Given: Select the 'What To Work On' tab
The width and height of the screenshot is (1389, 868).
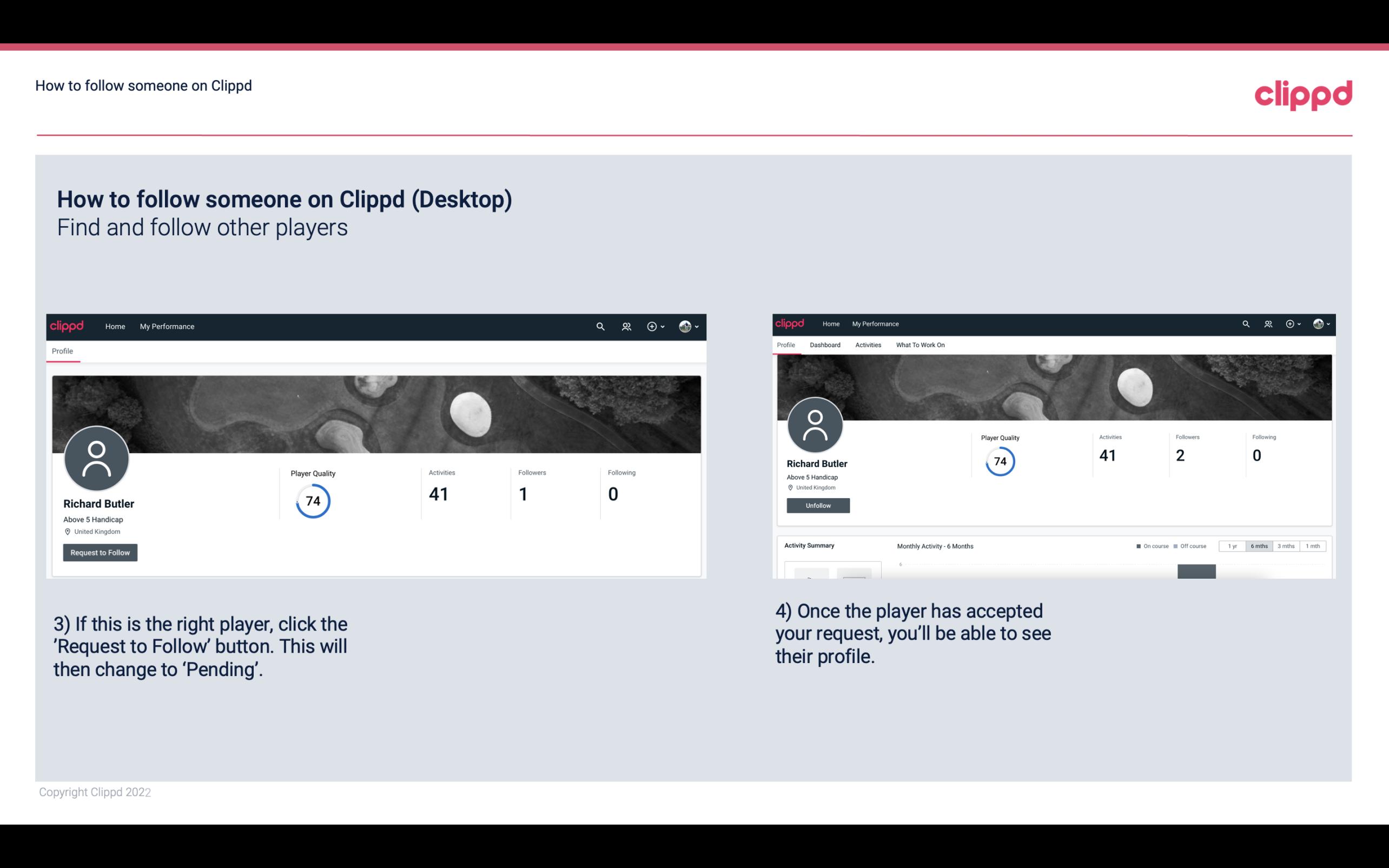Looking at the screenshot, I should point(919,345).
